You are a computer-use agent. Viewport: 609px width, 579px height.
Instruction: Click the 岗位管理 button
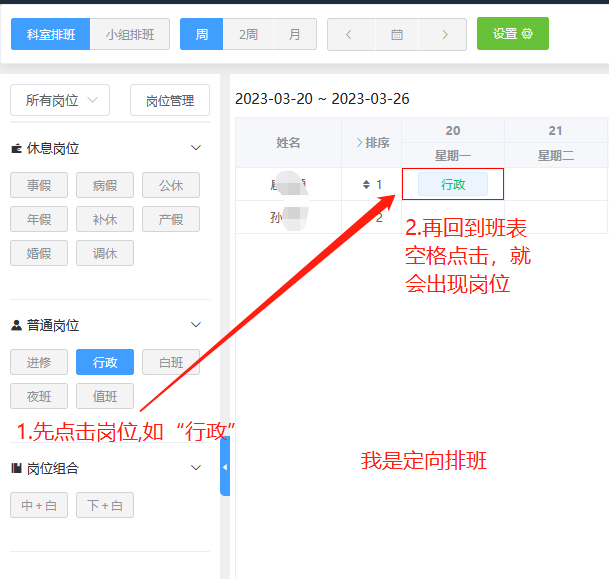point(169,100)
